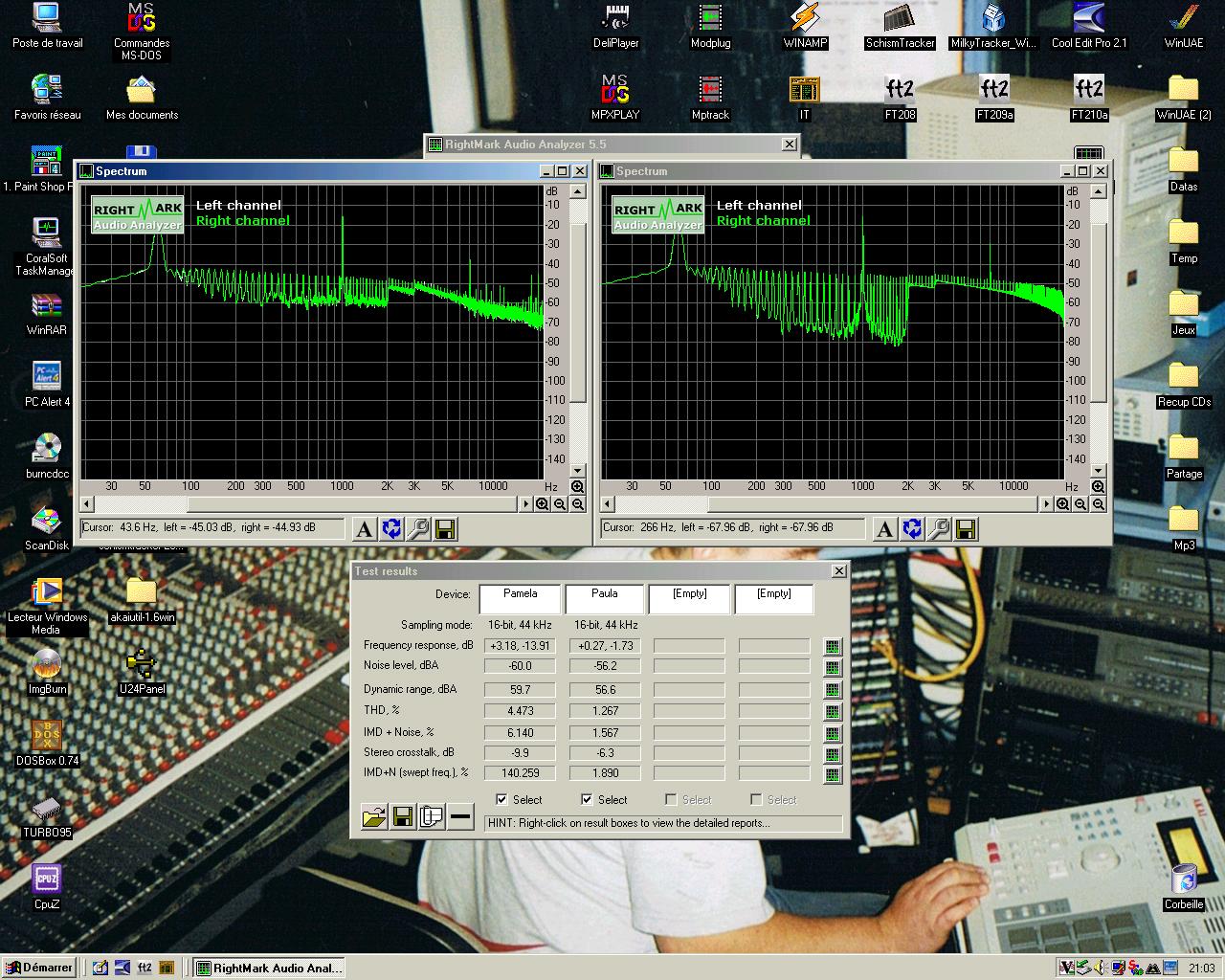Viewport: 1225px width, 980px height.
Task: Open the Corbeille recycle bin
Action: tap(1184, 887)
